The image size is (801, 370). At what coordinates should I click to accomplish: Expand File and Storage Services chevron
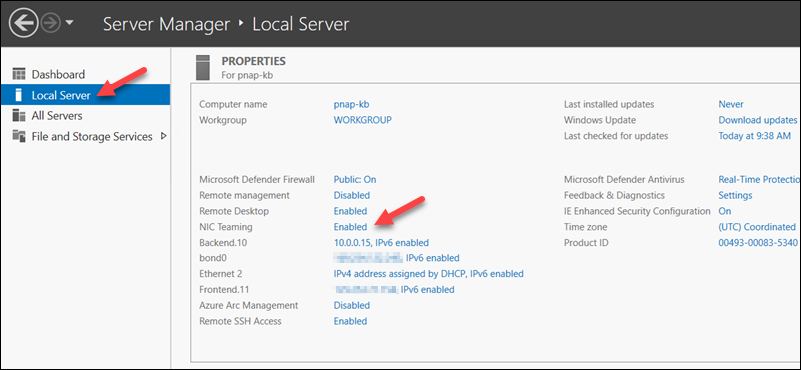tap(163, 136)
